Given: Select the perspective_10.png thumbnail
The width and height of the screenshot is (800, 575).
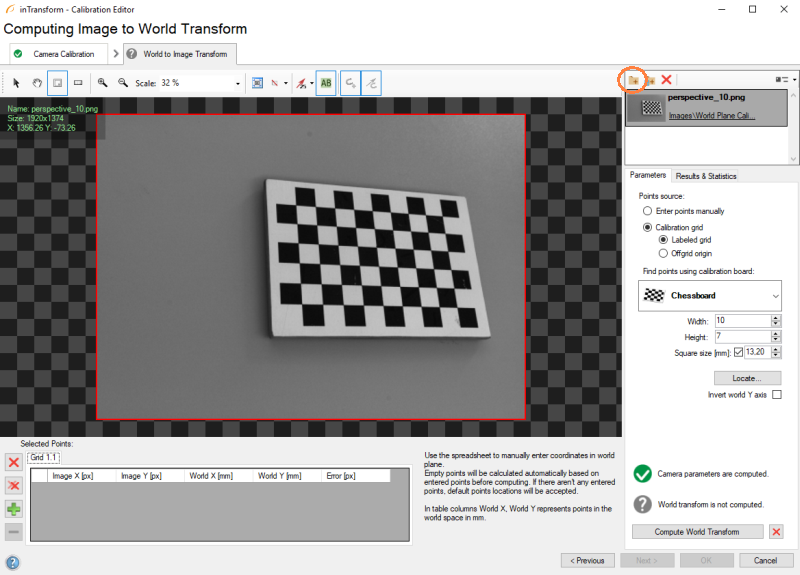Looking at the screenshot, I should click(x=652, y=107).
